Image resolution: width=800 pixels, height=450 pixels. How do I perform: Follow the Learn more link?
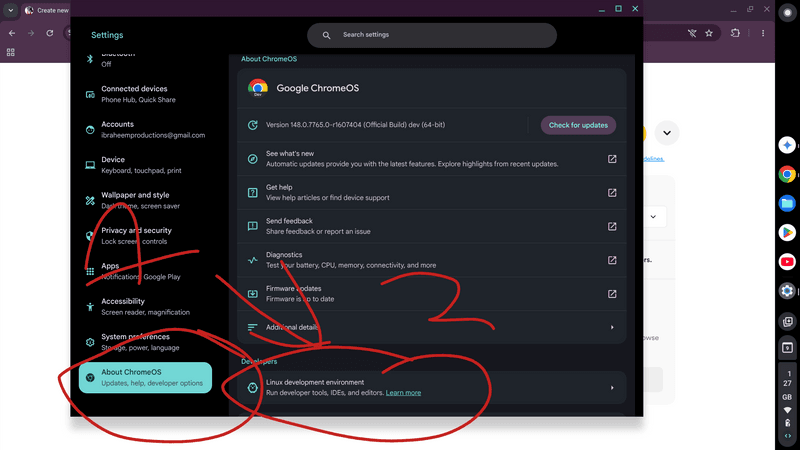pyautogui.click(x=403, y=393)
